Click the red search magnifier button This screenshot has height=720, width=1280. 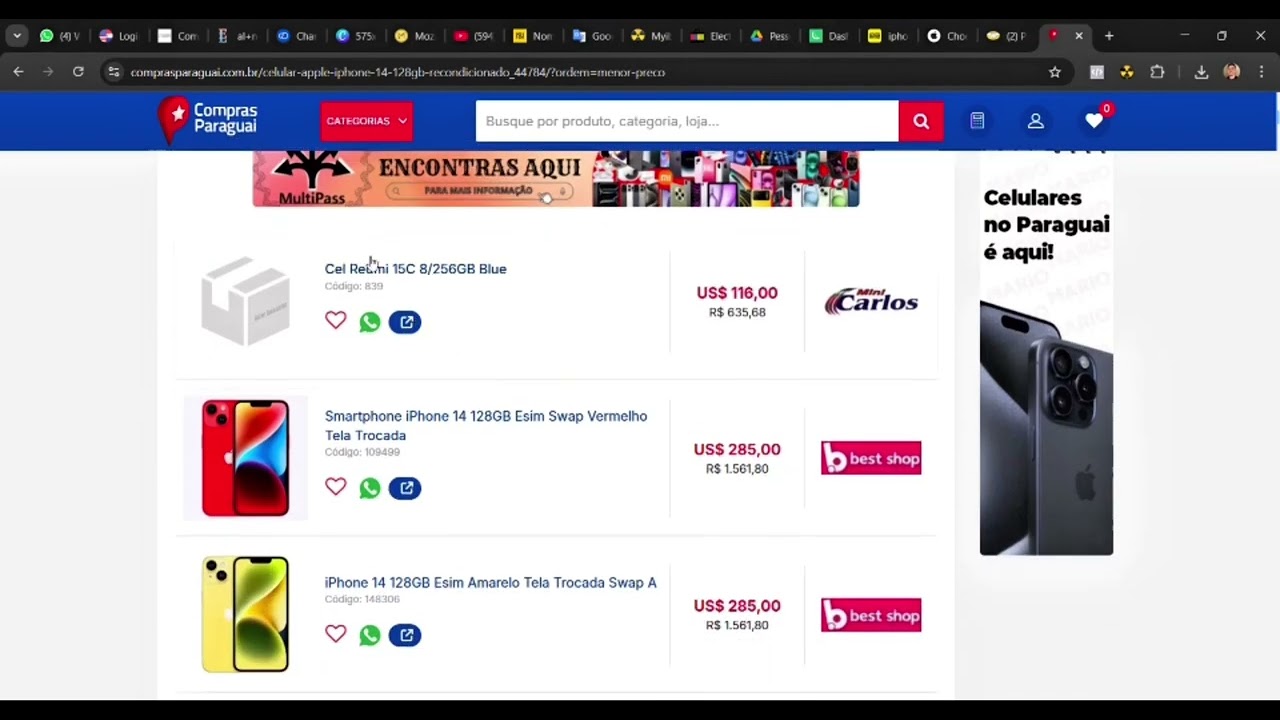pyautogui.click(x=921, y=121)
